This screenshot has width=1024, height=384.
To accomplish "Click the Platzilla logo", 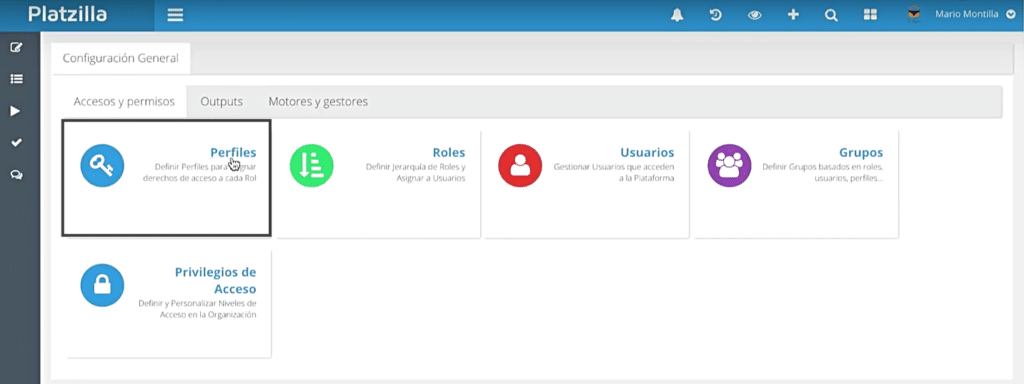I will [x=67, y=14].
